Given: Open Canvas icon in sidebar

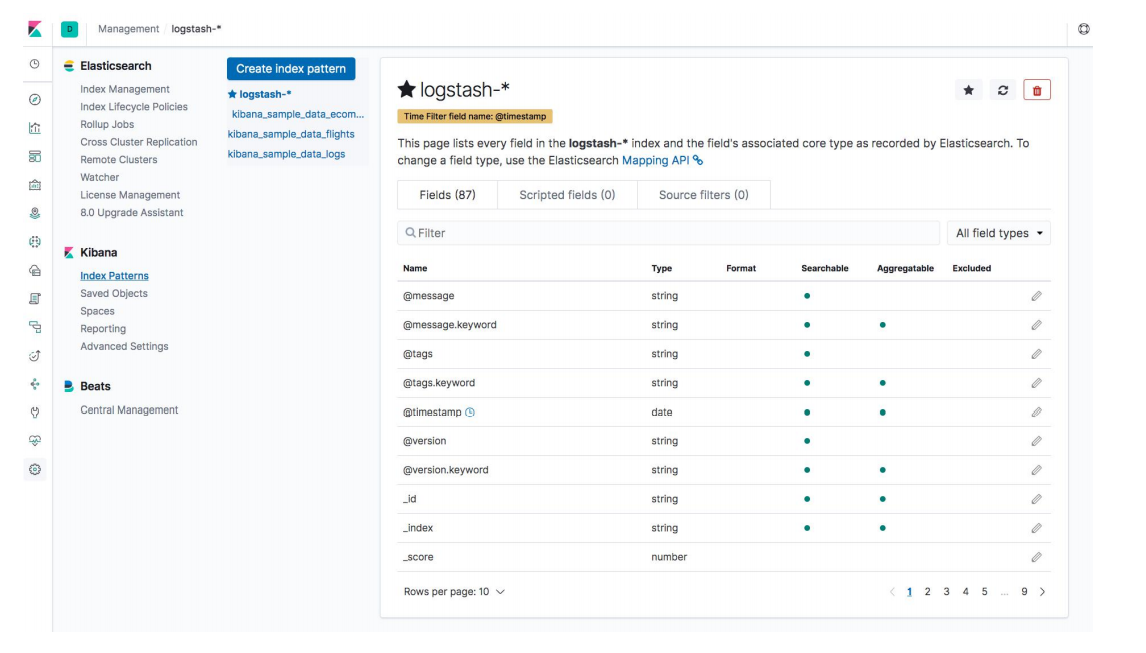Looking at the screenshot, I should click(34, 185).
